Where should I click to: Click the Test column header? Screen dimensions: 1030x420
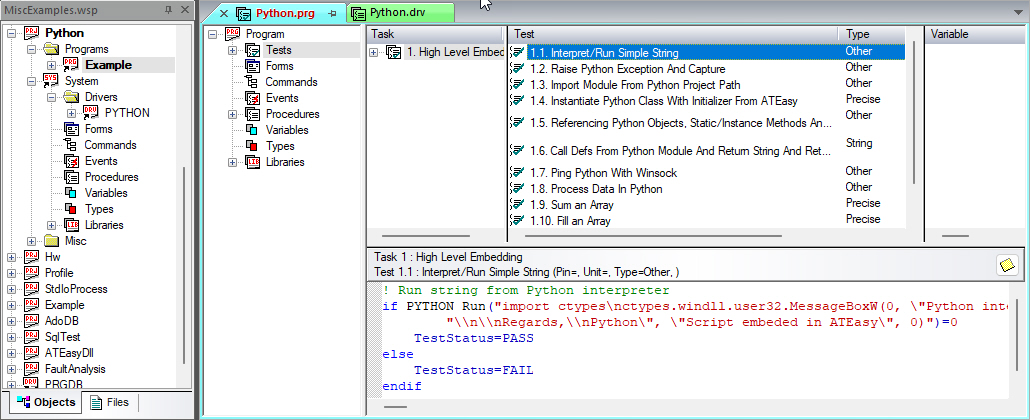click(673, 34)
